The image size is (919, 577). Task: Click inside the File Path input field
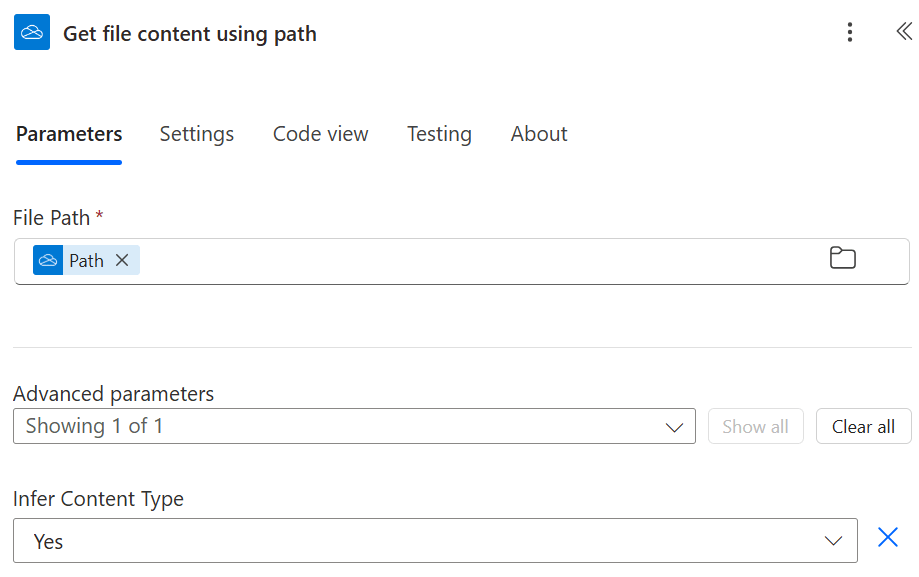click(x=480, y=261)
